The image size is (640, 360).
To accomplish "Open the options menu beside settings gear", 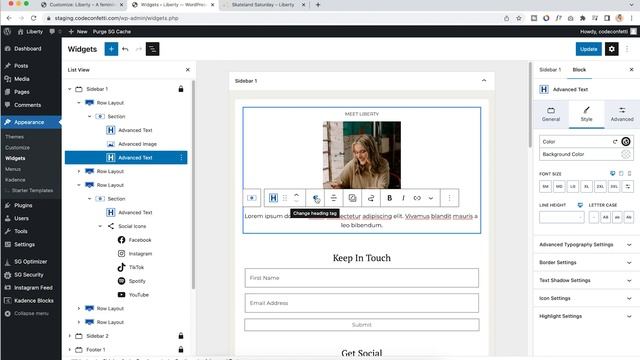I will [627, 49].
